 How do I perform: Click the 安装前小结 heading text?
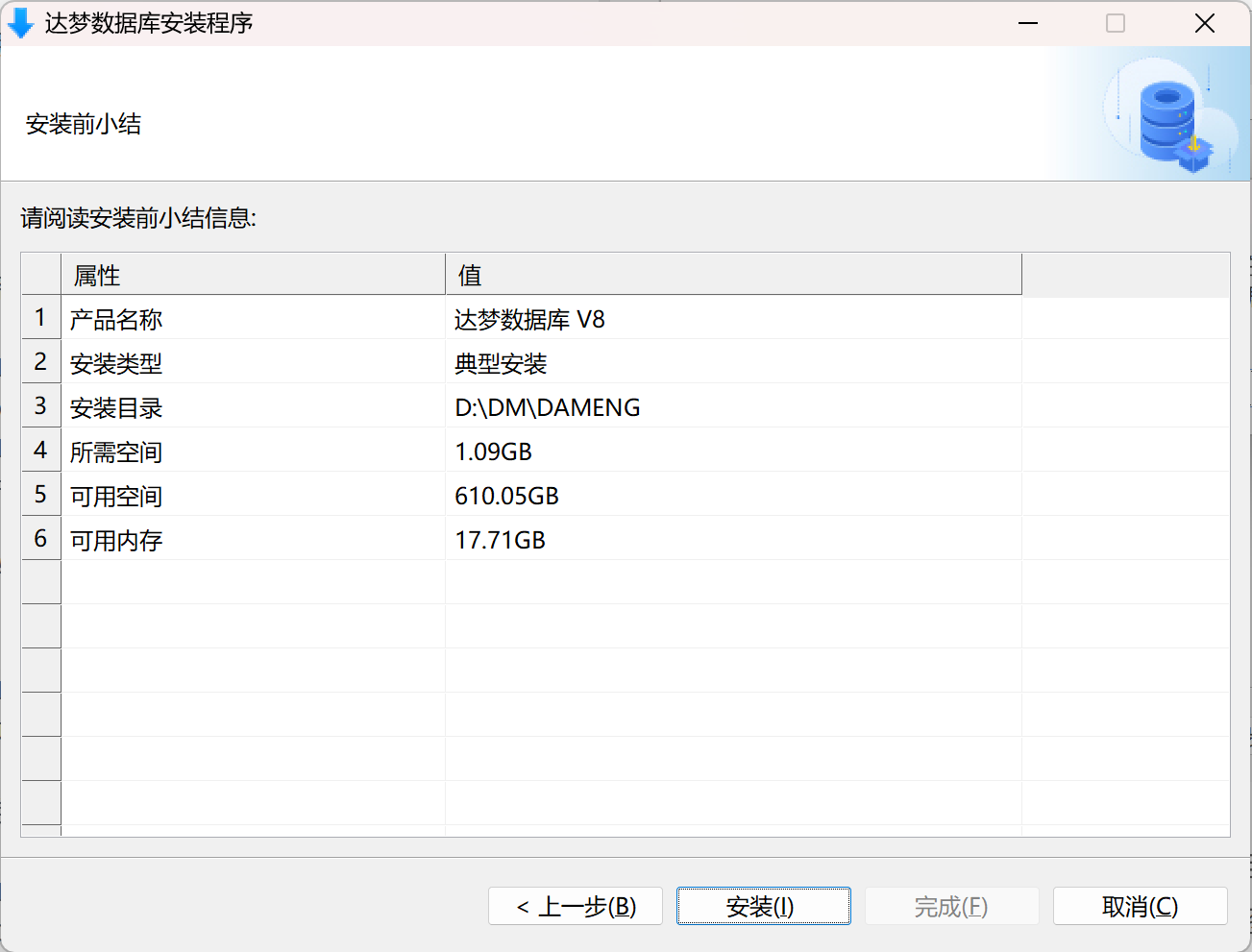pos(84,124)
